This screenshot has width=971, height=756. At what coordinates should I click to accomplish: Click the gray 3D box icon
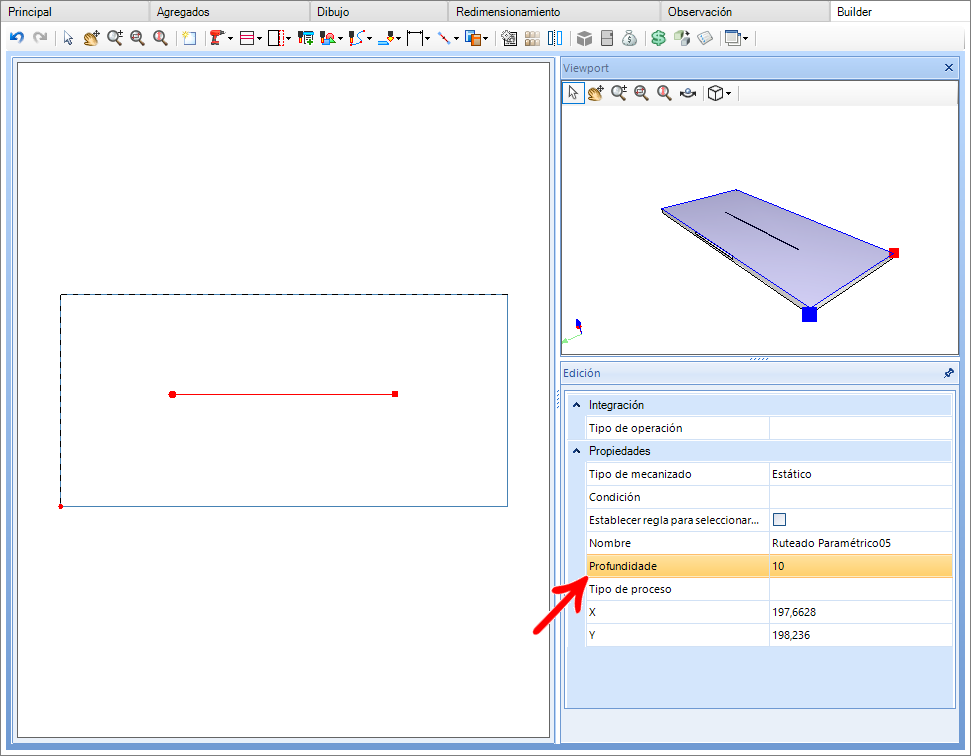pyautogui.click(x=584, y=38)
